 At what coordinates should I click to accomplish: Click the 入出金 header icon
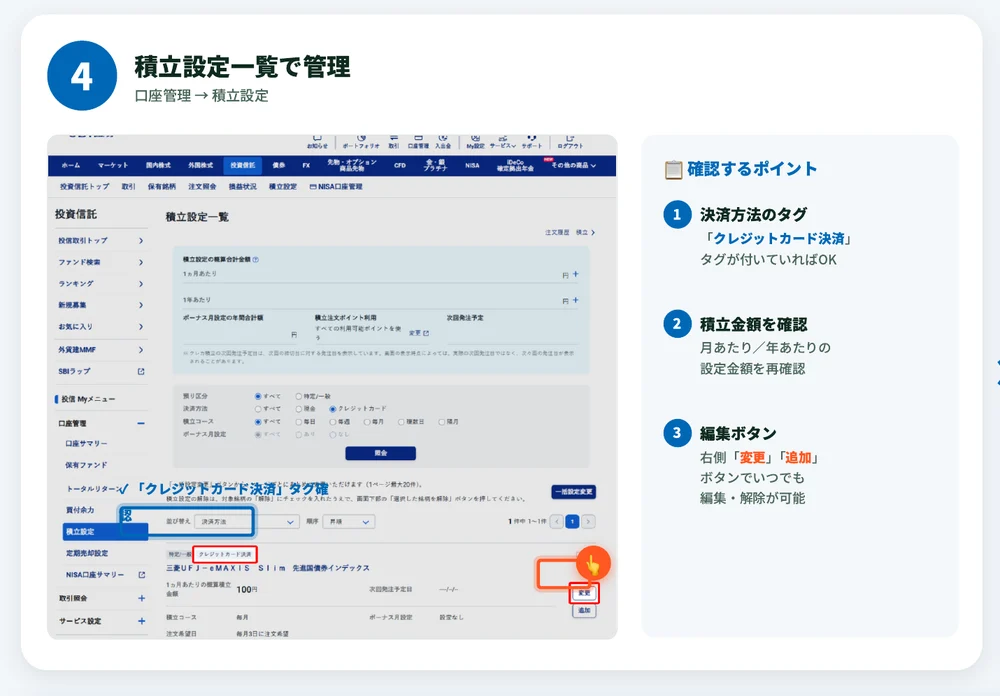pos(443,142)
